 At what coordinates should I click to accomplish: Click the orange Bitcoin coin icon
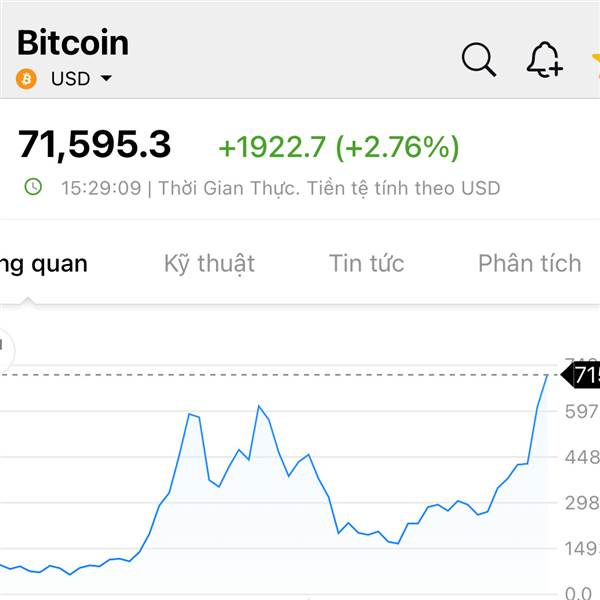(27, 79)
